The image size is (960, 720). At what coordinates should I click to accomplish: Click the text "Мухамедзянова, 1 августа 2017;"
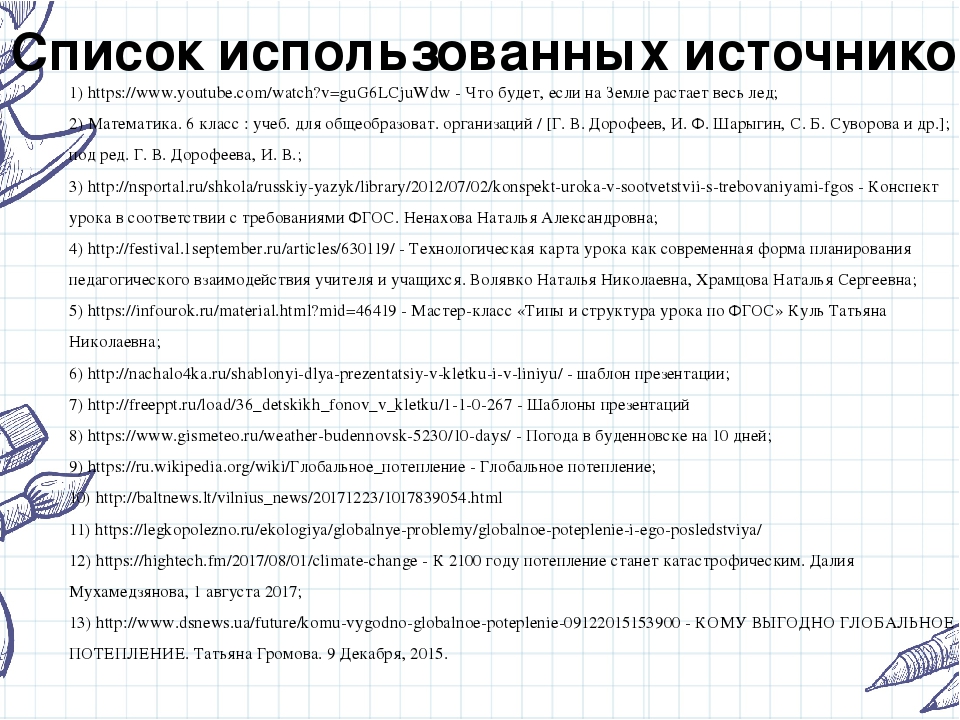coord(186,592)
